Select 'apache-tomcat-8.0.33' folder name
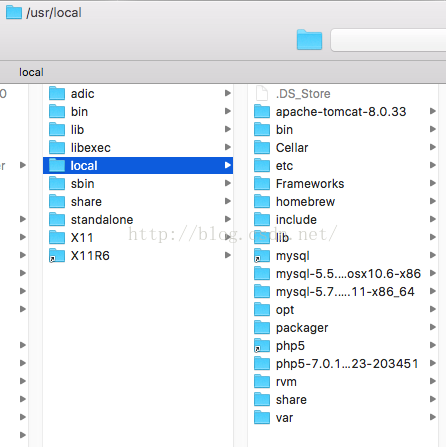Screen dimensions: 446x447 (341, 112)
